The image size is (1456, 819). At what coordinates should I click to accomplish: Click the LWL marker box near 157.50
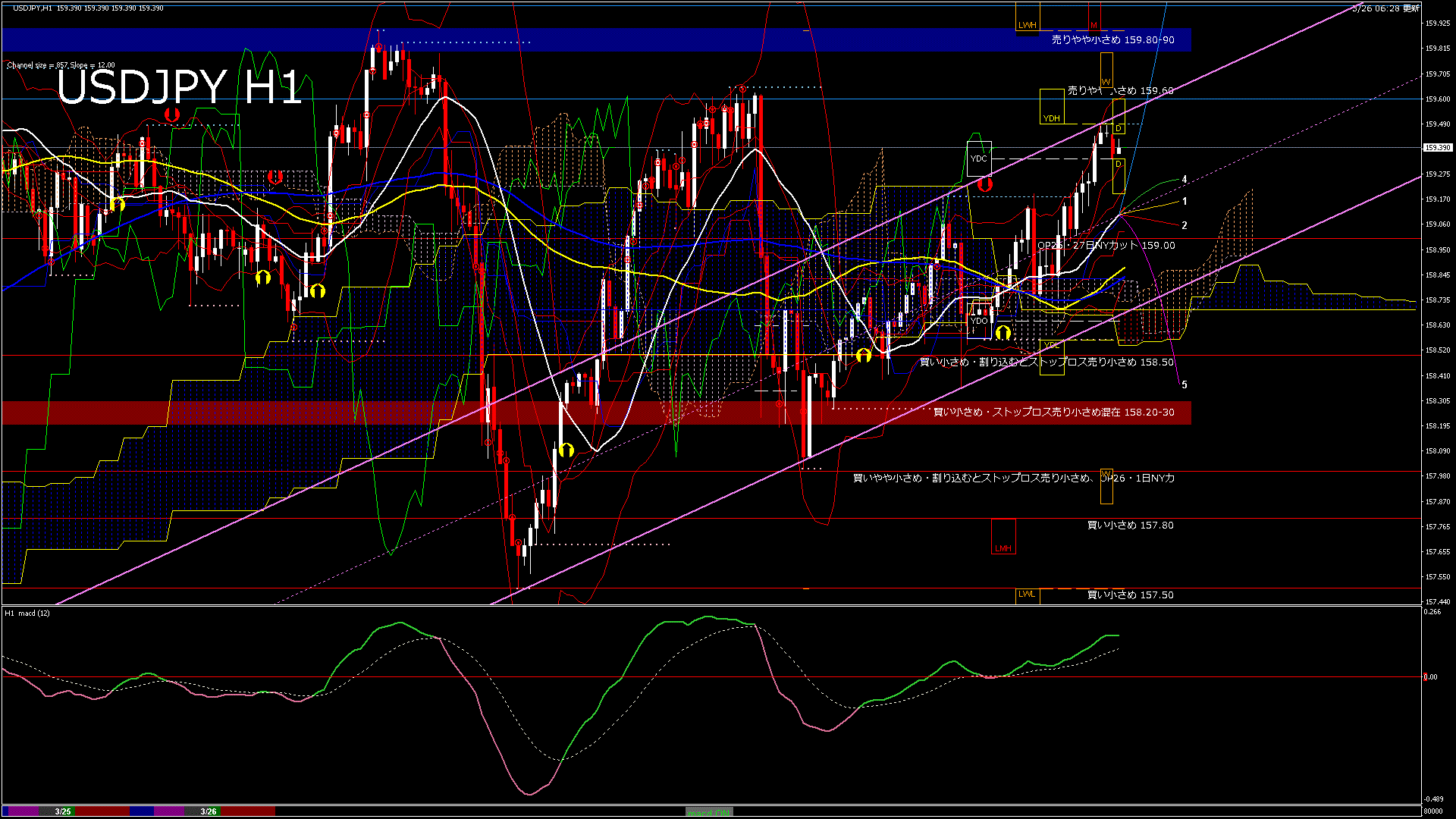click(1028, 595)
